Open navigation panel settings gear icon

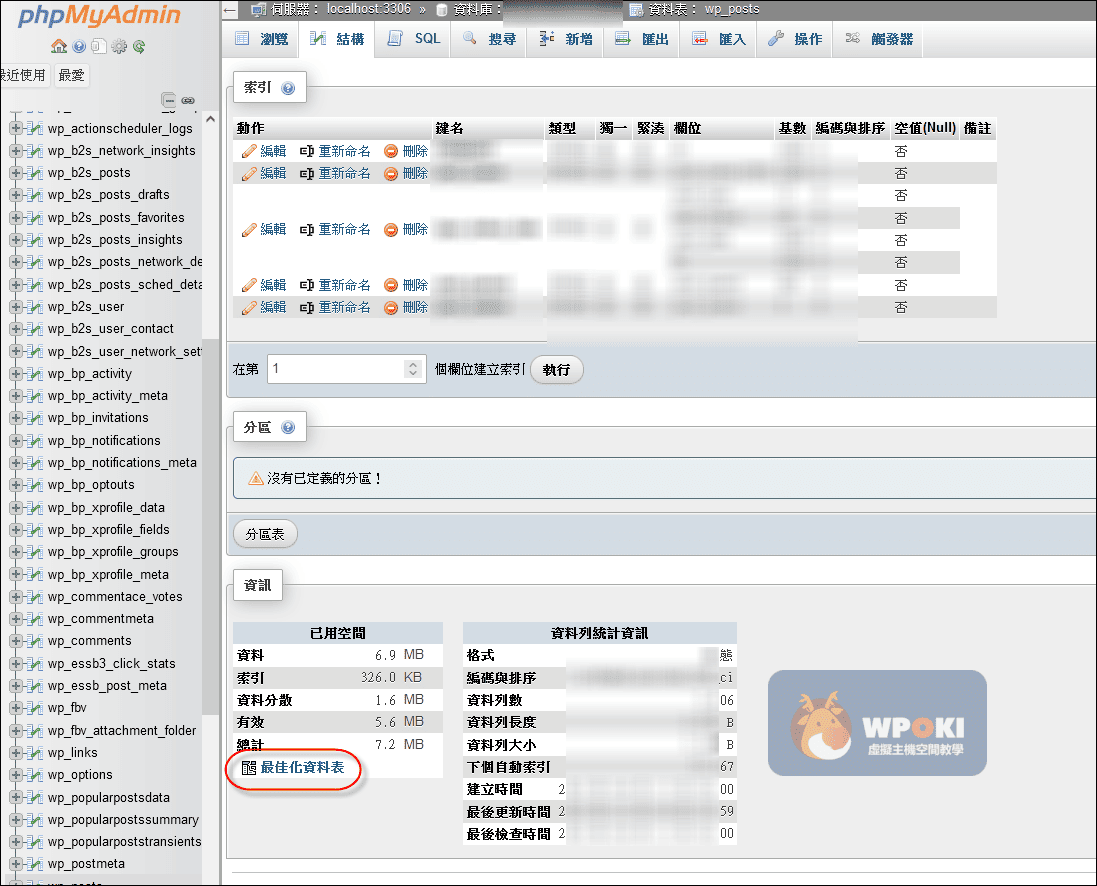tap(119, 46)
